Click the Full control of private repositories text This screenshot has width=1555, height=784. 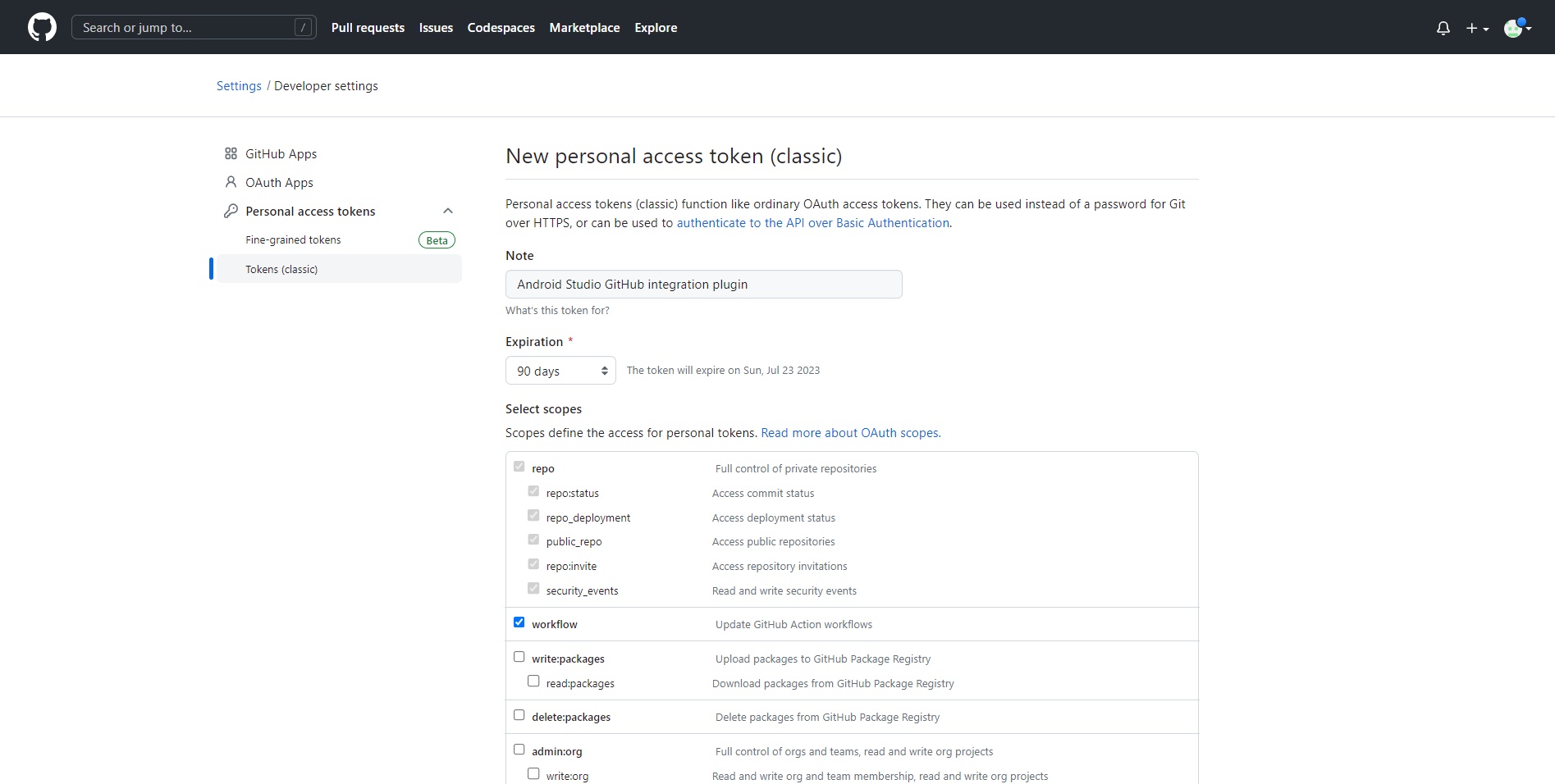click(796, 469)
